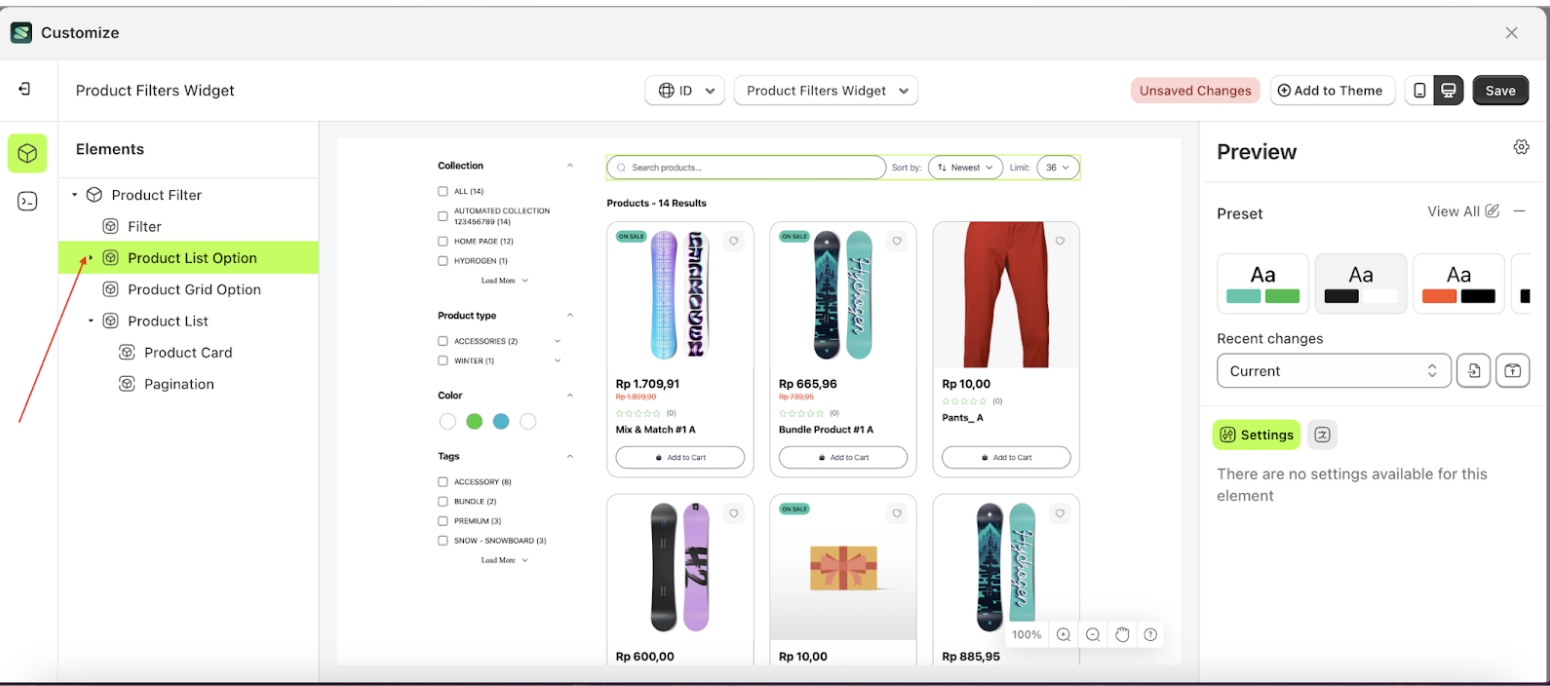The image size is (1550, 686).
Task: Open the Sort by Newest dropdown
Action: [965, 168]
